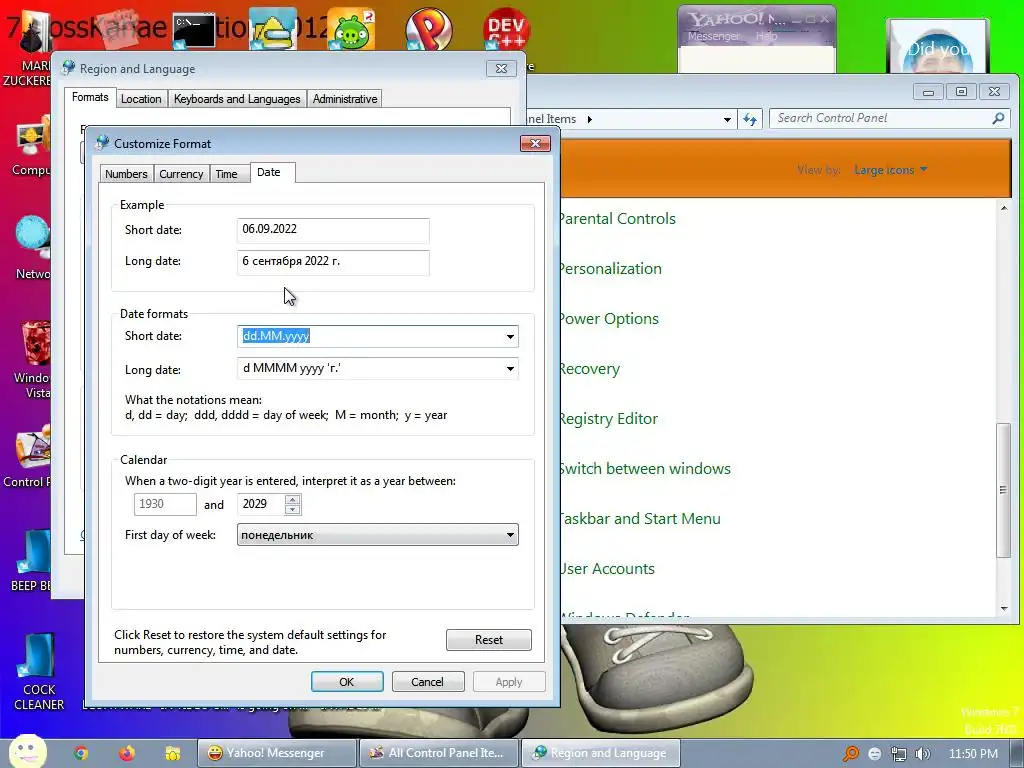This screenshot has height=768, width=1024.
Task: Open the View by Large icons dropdown
Action: pos(890,170)
